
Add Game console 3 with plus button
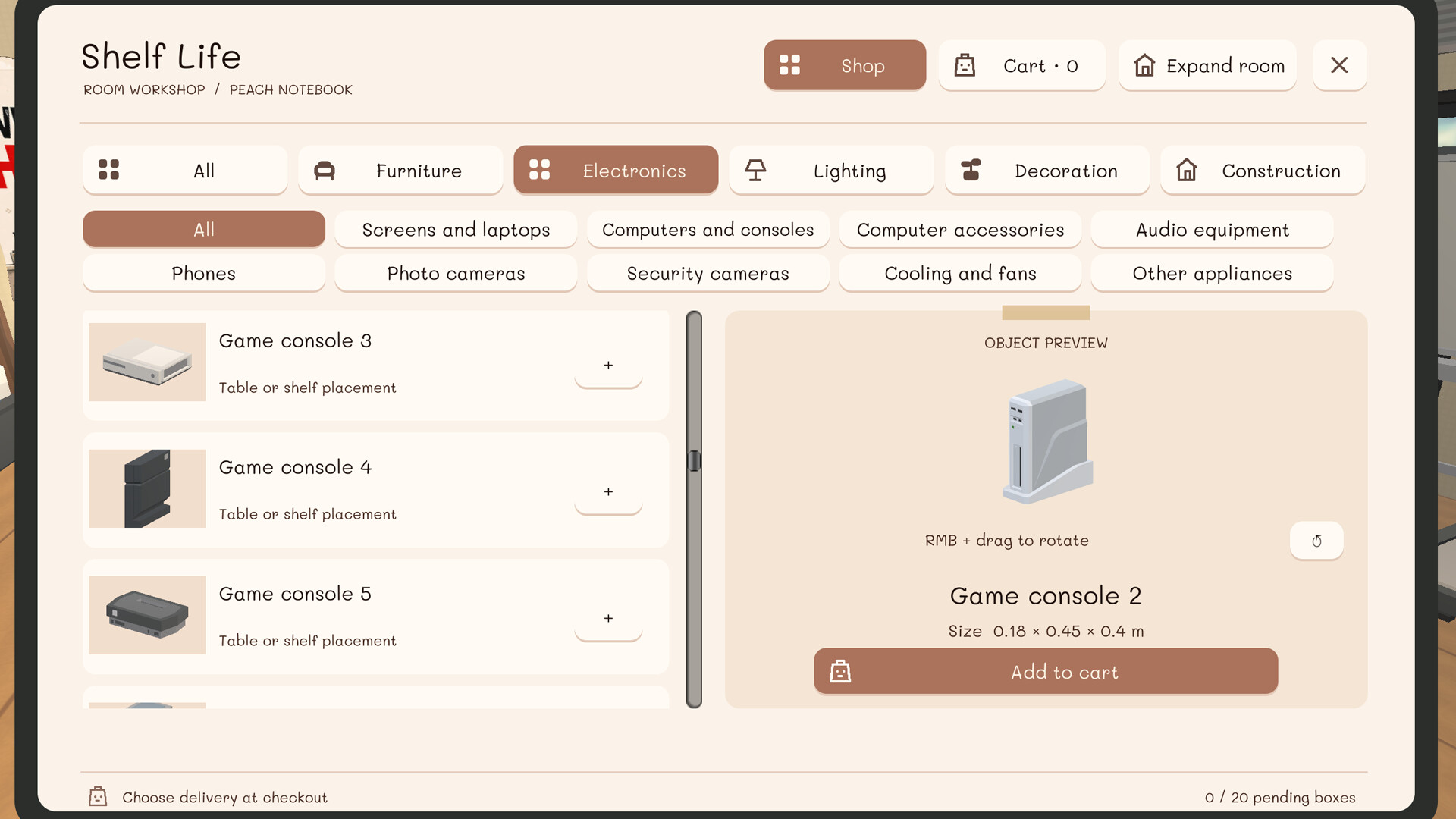[608, 366]
